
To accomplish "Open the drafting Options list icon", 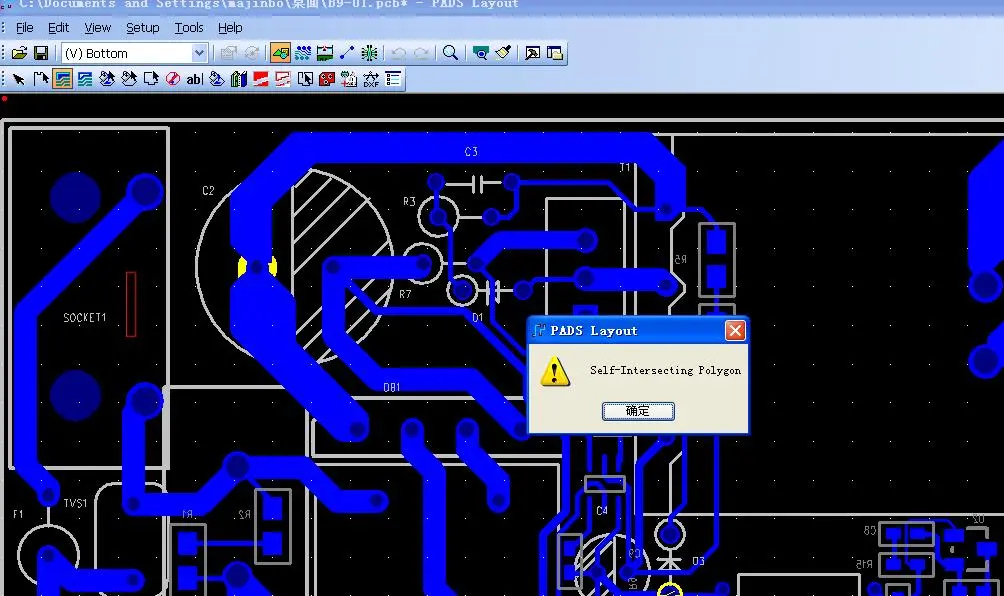I will point(393,79).
